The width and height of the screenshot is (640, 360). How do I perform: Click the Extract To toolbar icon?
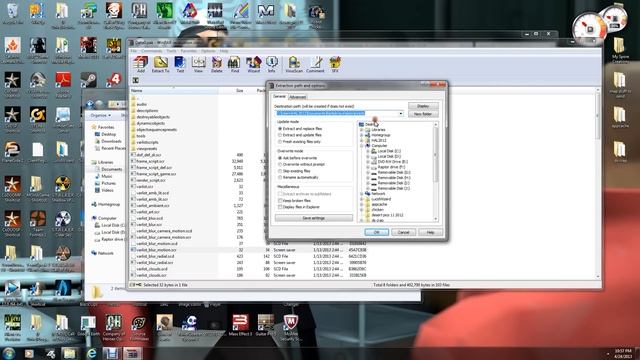coord(160,64)
